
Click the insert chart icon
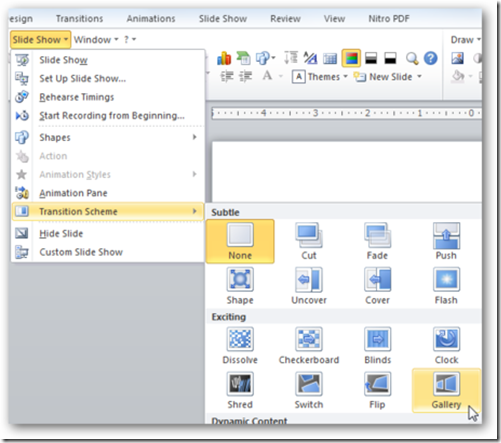pyautogui.click(x=224, y=58)
